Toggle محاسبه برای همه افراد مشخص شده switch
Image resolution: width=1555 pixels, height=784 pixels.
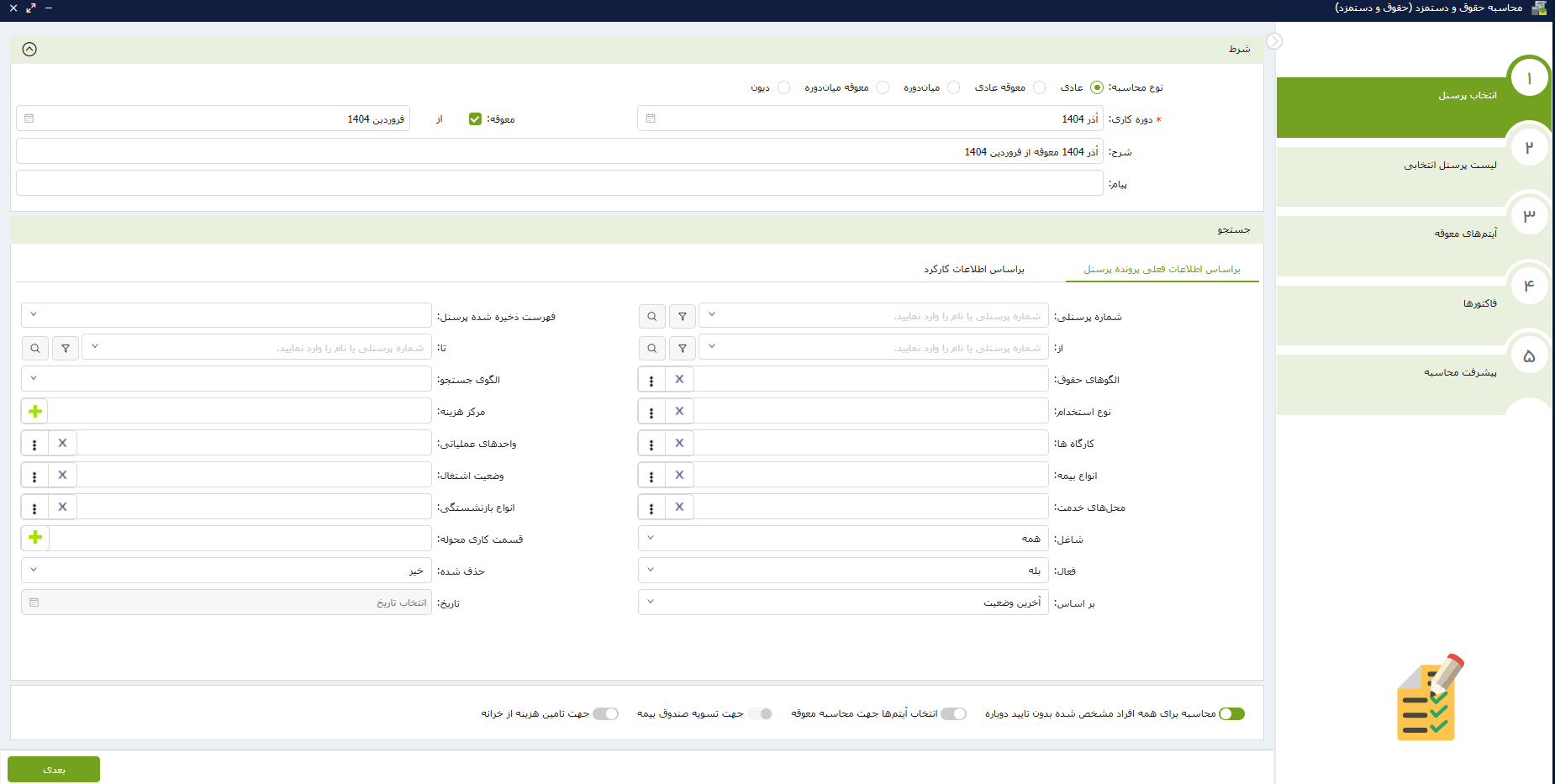tap(1231, 713)
